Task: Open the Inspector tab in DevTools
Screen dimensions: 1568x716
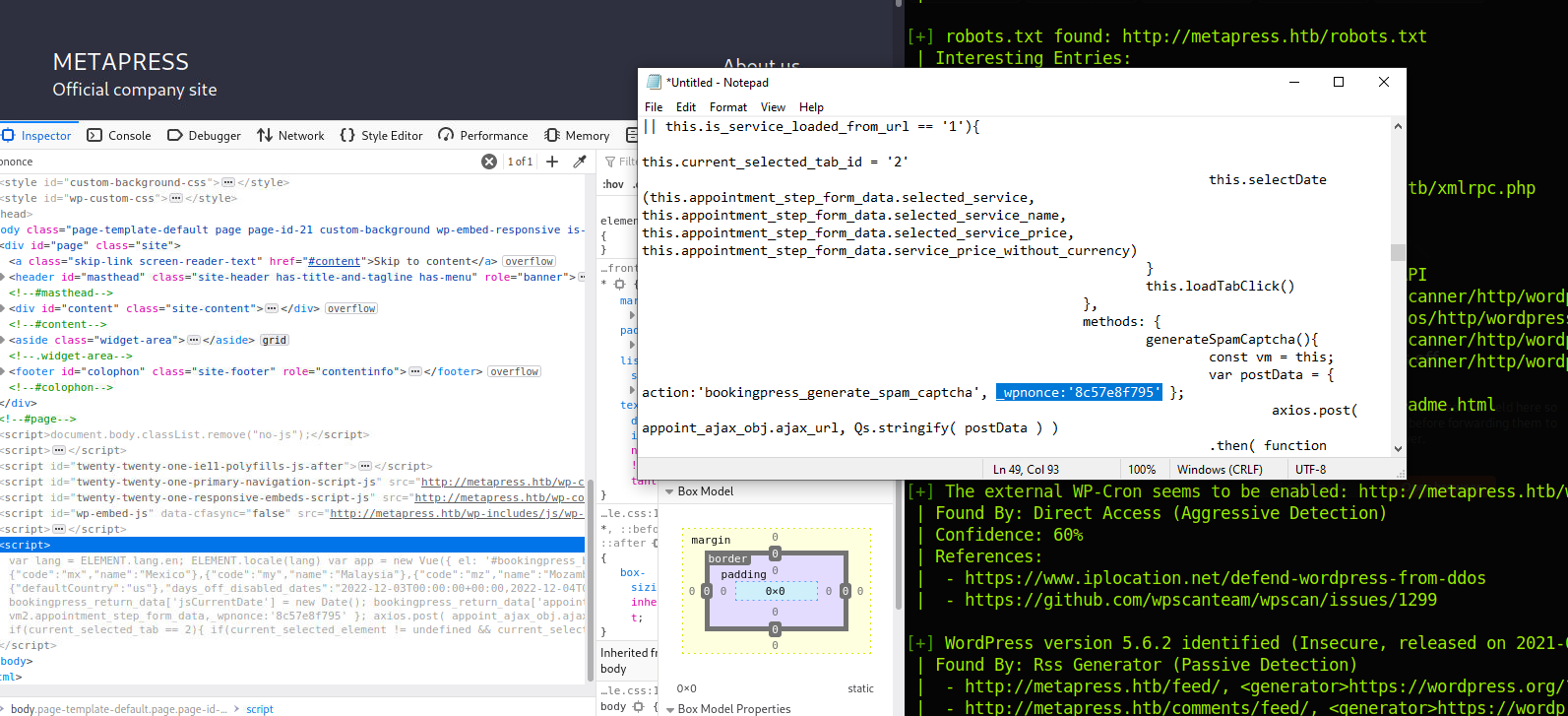Action: click(37, 136)
